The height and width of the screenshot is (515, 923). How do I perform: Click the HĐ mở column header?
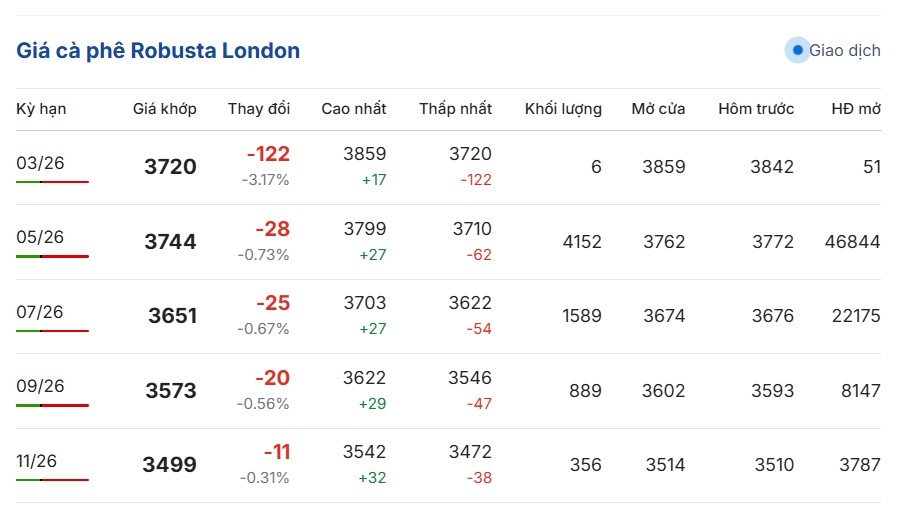tap(856, 109)
